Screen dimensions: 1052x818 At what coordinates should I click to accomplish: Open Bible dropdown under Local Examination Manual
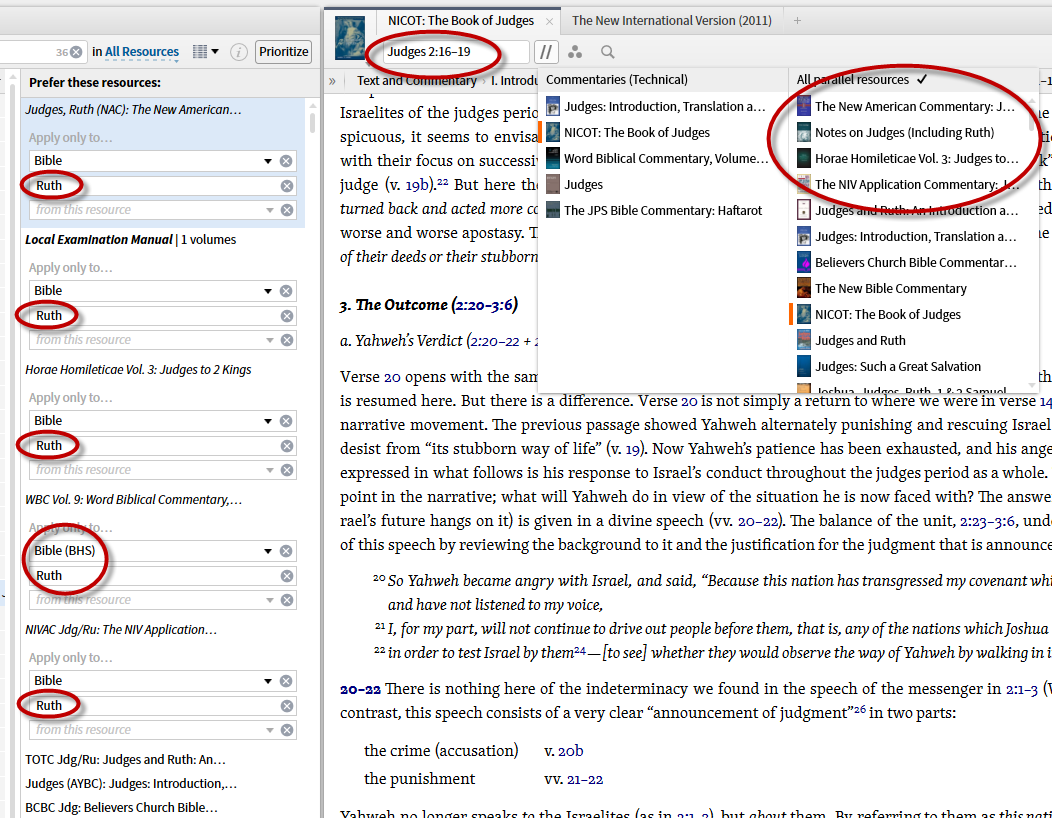[268, 291]
